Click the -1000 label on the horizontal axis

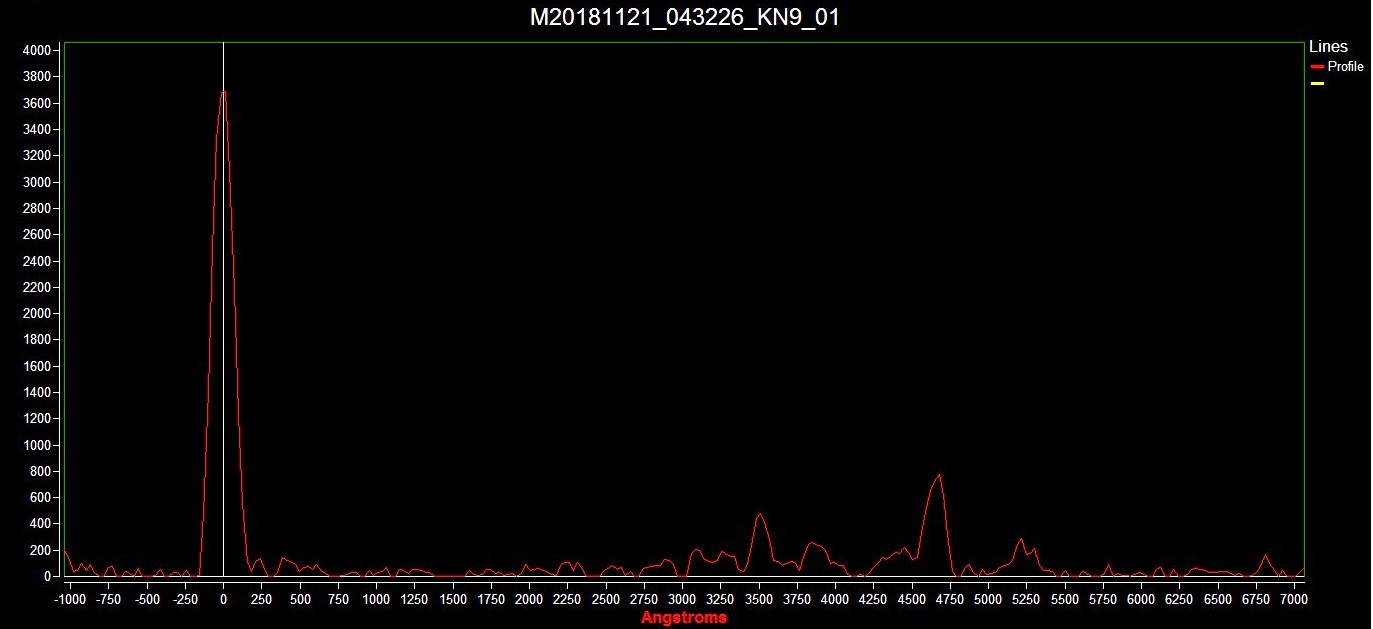pyautogui.click(x=69, y=600)
